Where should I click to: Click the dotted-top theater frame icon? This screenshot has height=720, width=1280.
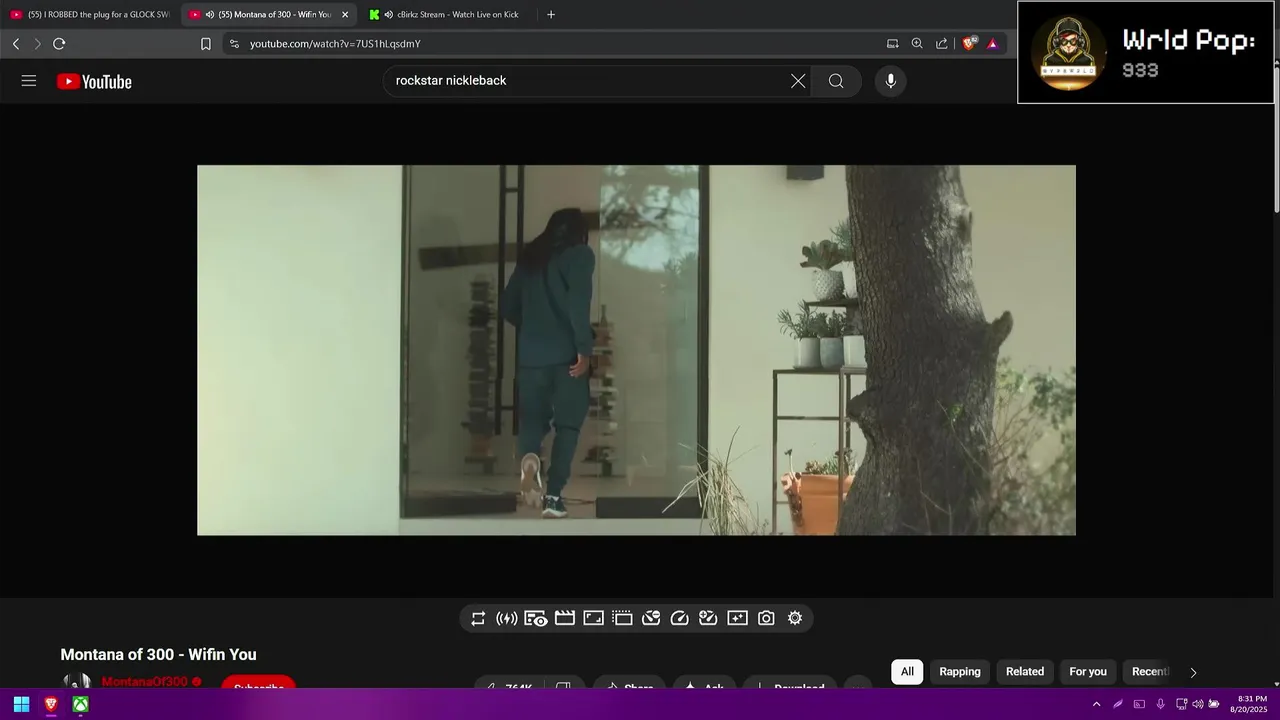coord(622,618)
